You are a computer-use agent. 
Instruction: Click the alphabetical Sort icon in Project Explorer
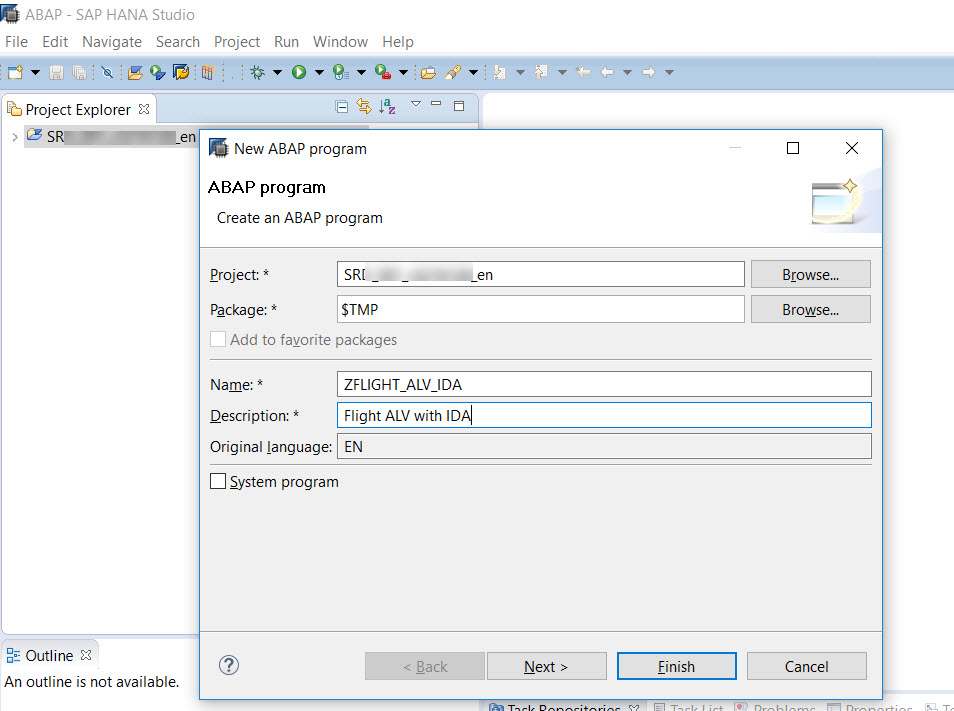(x=384, y=106)
